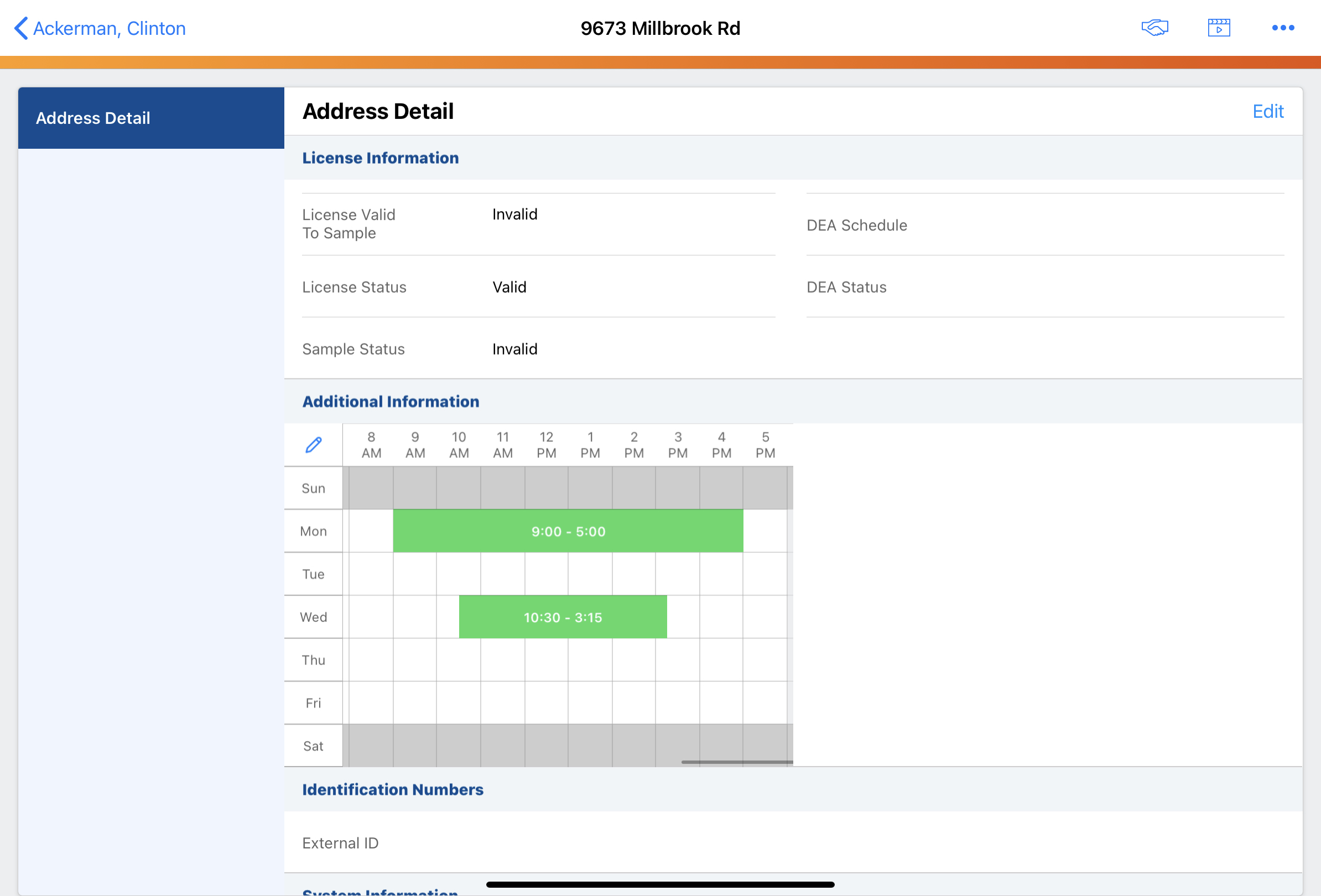Image resolution: width=1321 pixels, height=896 pixels.
Task: Open the three-dot more actions menu
Action: pos(1283,28)
